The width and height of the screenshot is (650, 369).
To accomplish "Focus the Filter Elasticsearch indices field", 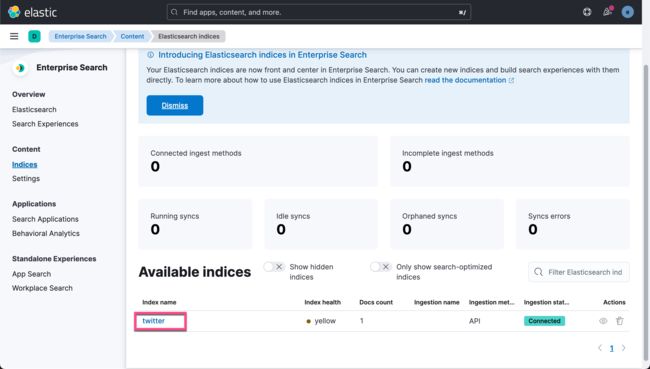I will (579, 272).
